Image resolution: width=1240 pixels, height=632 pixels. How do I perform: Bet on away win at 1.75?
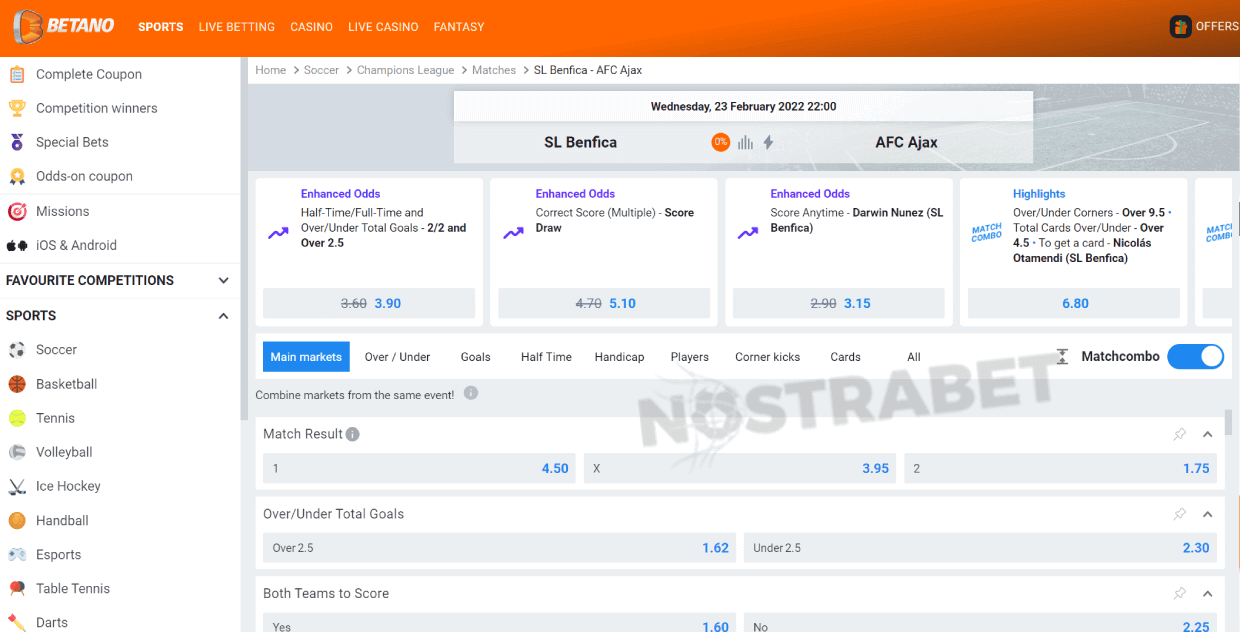(x=1060, y=468)
